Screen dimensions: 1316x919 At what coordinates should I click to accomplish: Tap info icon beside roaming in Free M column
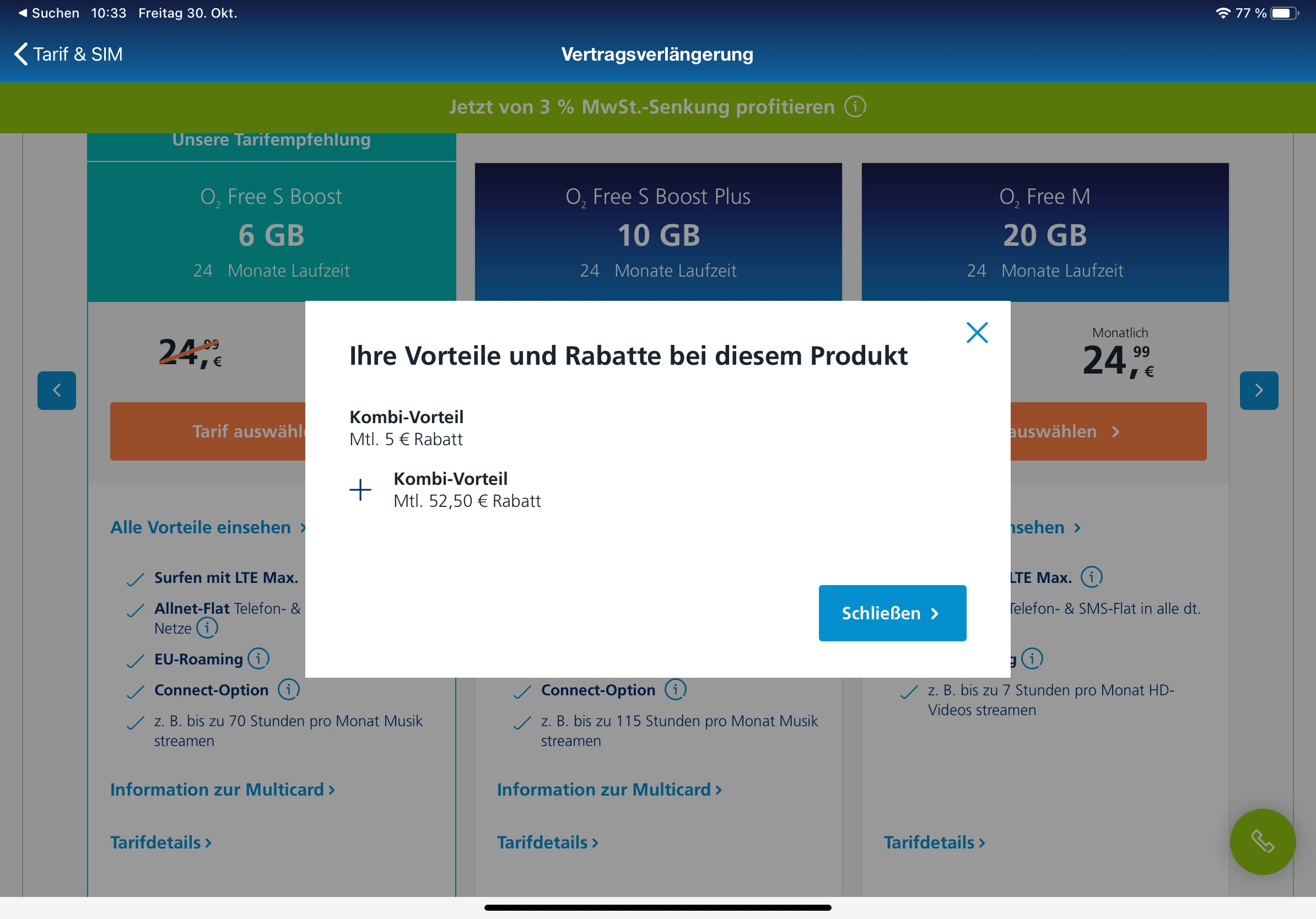[x=1032, y=658]
